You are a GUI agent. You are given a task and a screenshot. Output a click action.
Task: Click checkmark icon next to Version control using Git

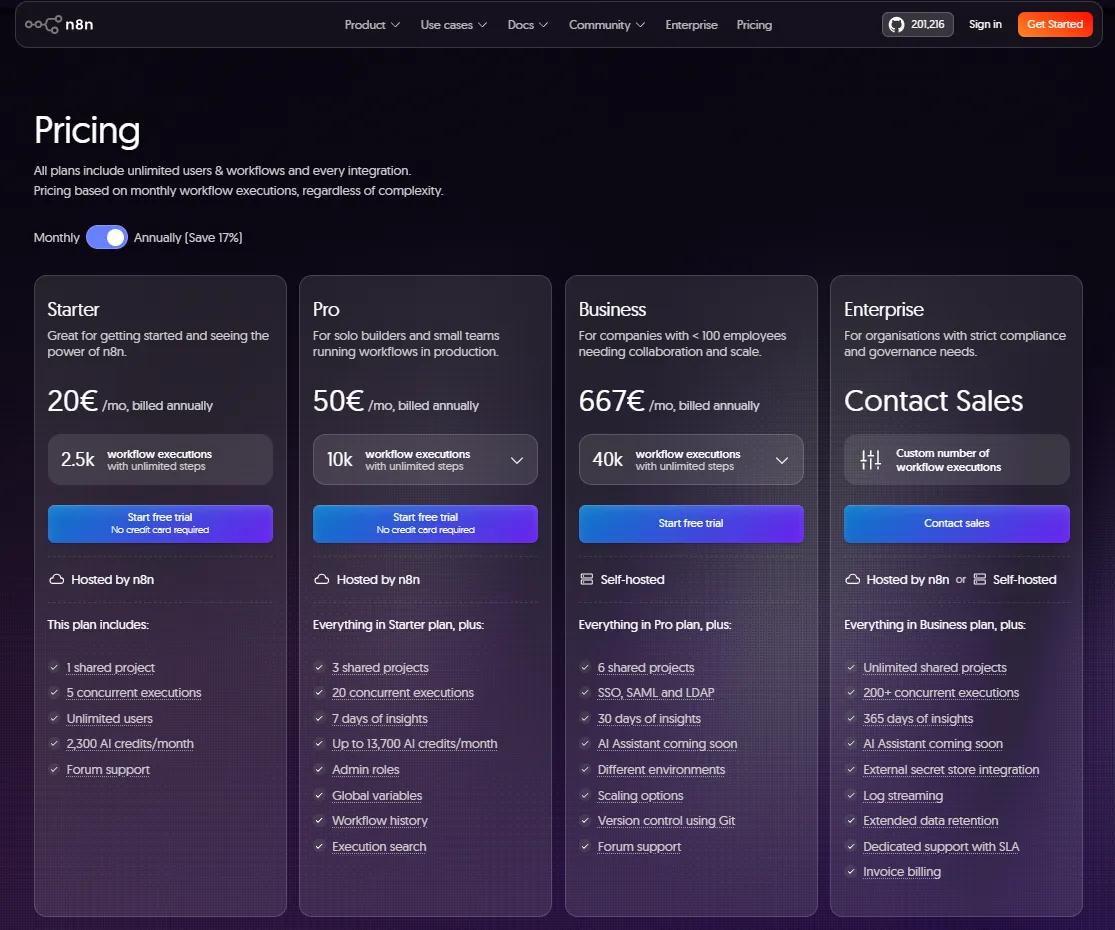585,821
